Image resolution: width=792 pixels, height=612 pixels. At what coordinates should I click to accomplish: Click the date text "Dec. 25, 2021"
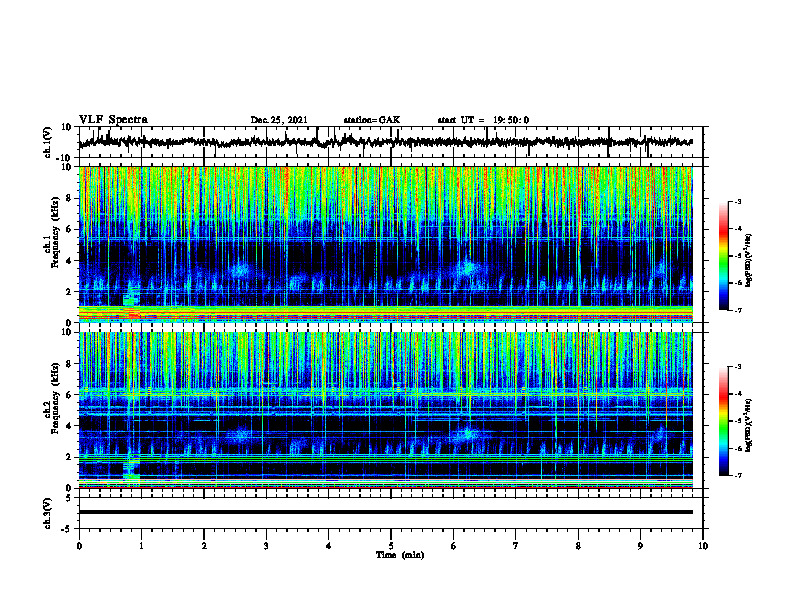point(279,120)
